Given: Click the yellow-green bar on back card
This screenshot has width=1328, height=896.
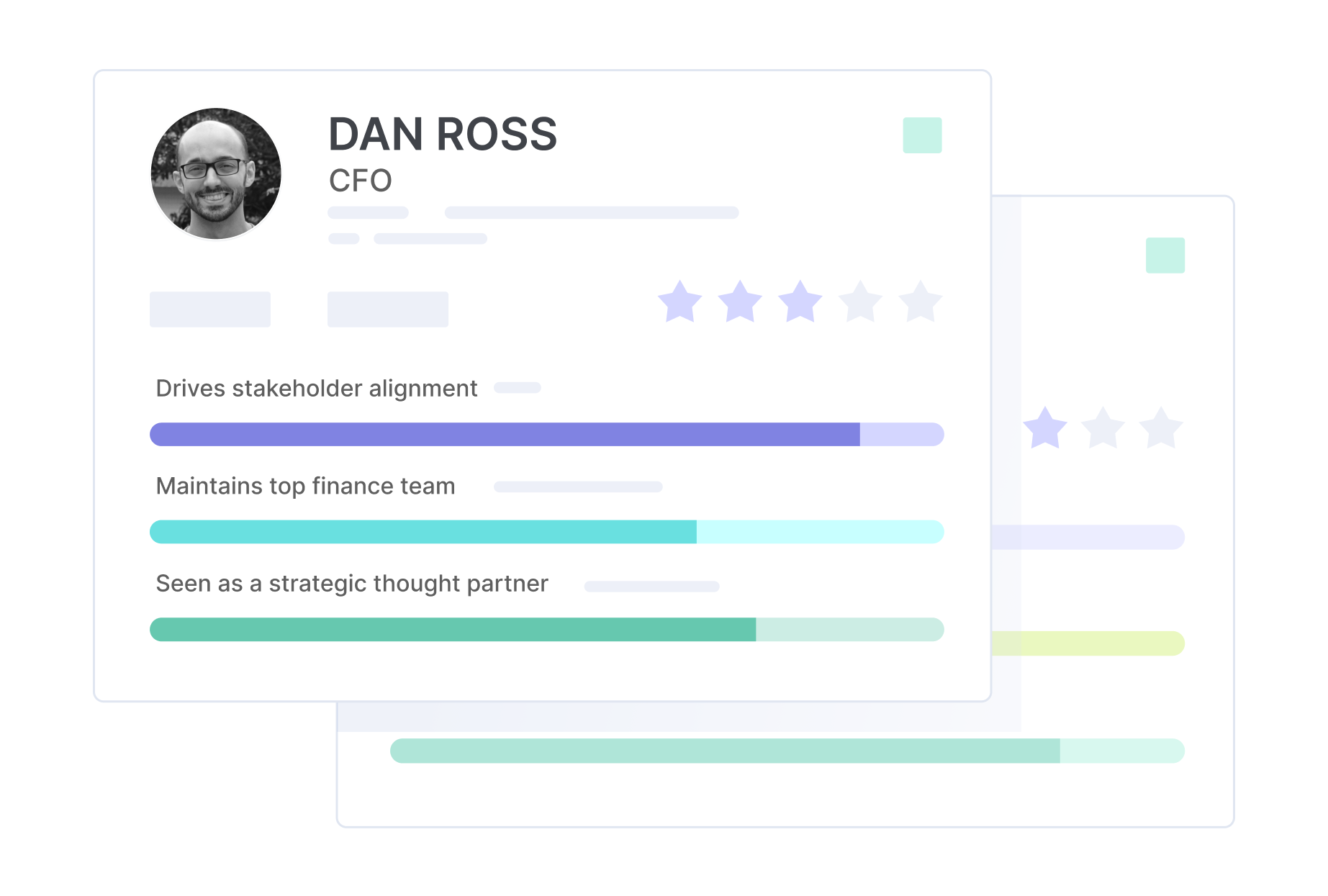Looking at the screenshot, I should coord(1088,643).
